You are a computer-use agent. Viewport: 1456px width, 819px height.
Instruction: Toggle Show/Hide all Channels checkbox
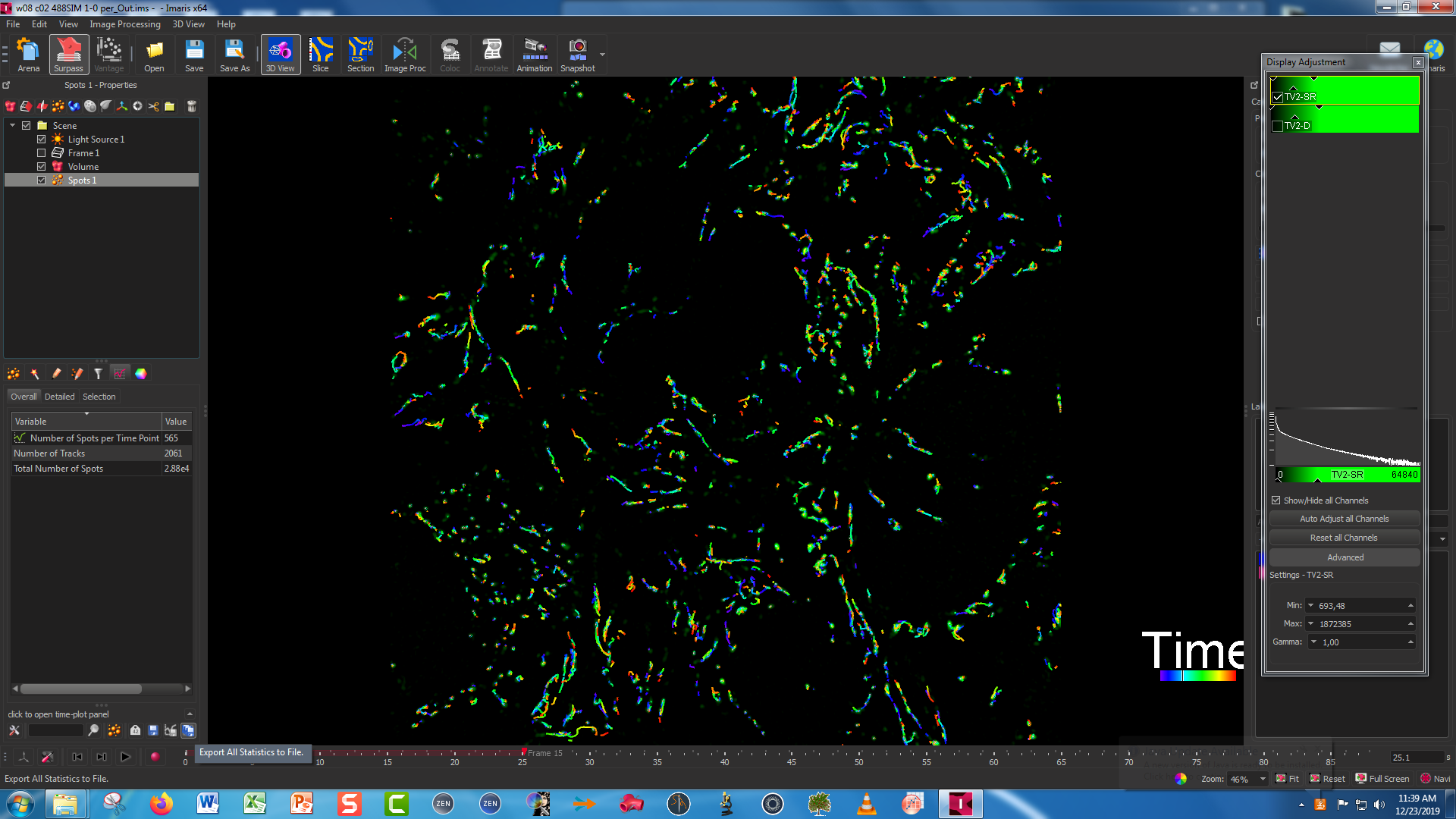click(x=1276, y=500)
